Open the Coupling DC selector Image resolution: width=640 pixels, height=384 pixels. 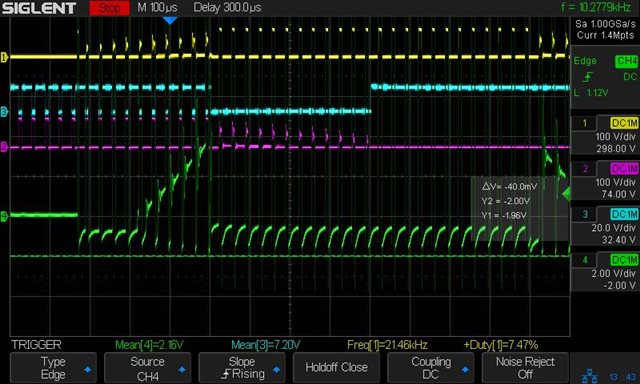coord(431,368)
